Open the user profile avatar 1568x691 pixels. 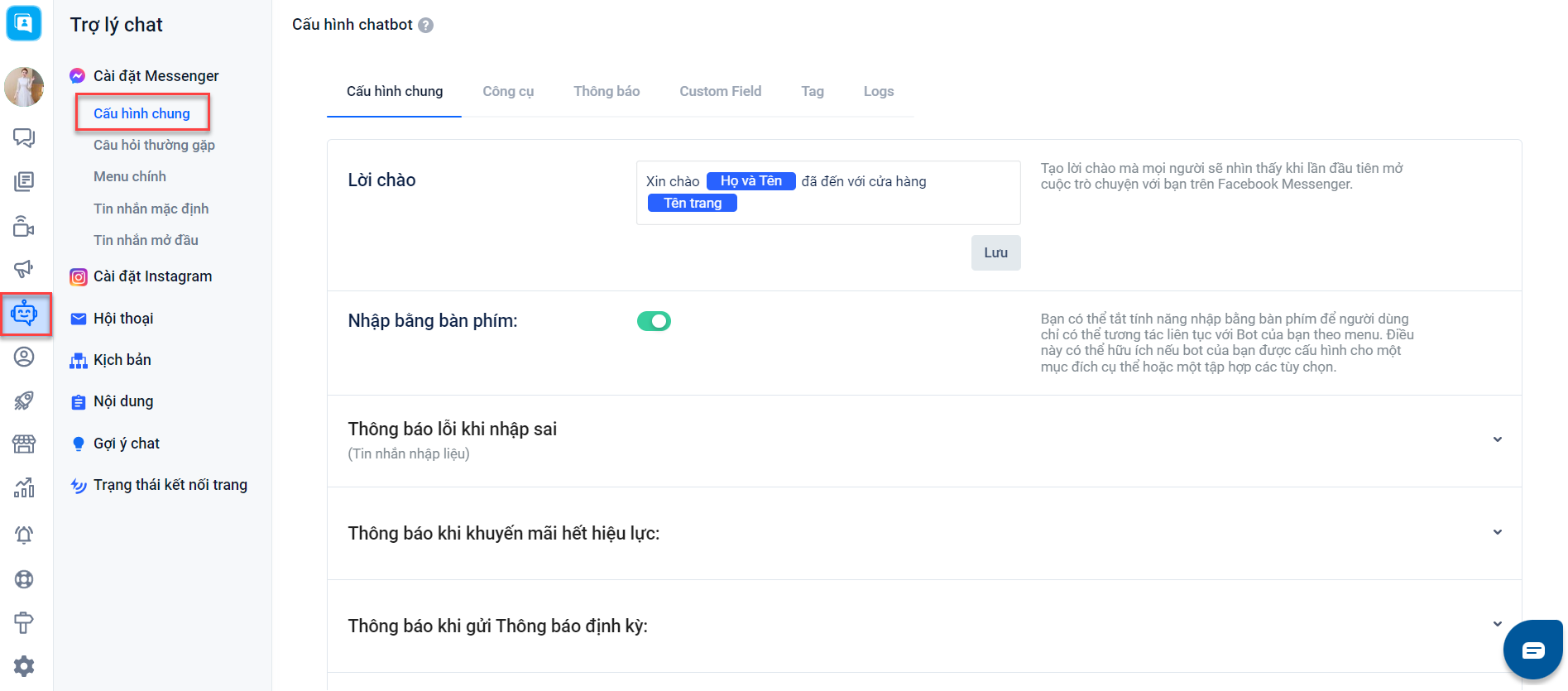coord(24,87)
